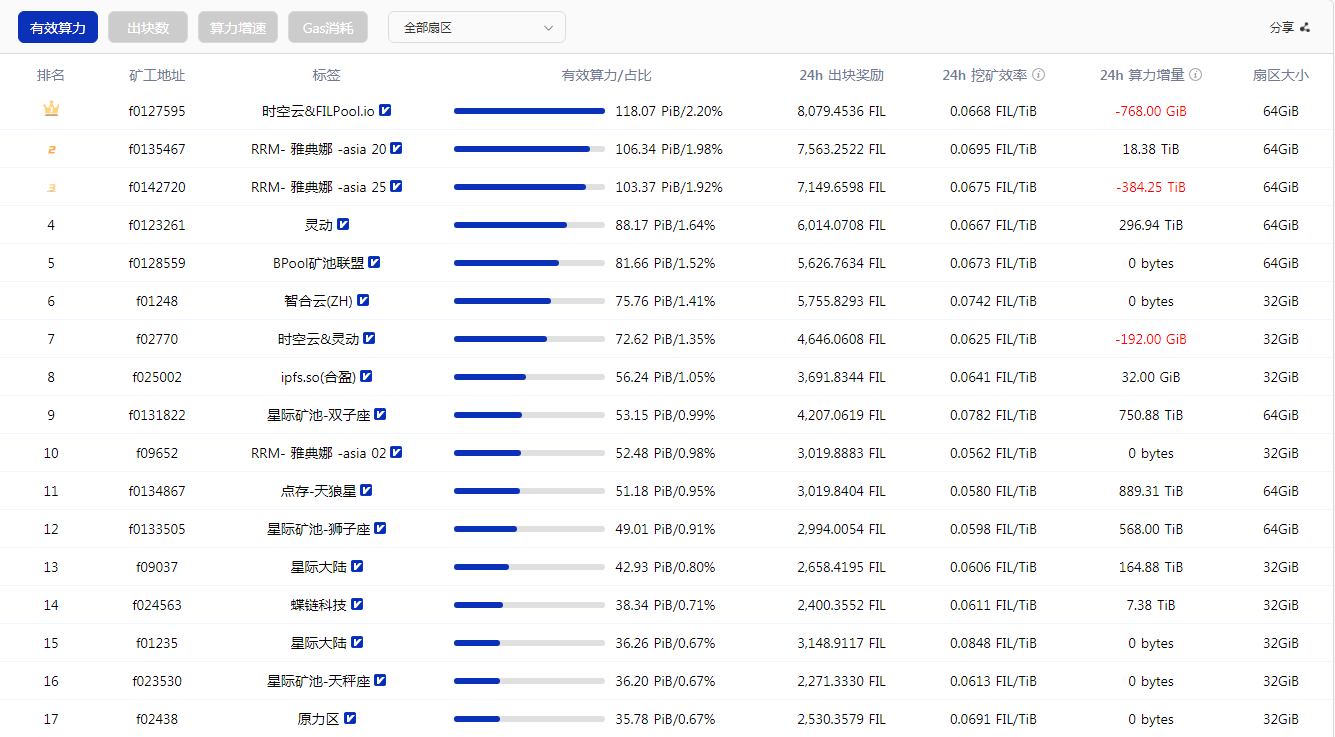
Task: Click miner address f024563
Action: [x=157, y=605]
